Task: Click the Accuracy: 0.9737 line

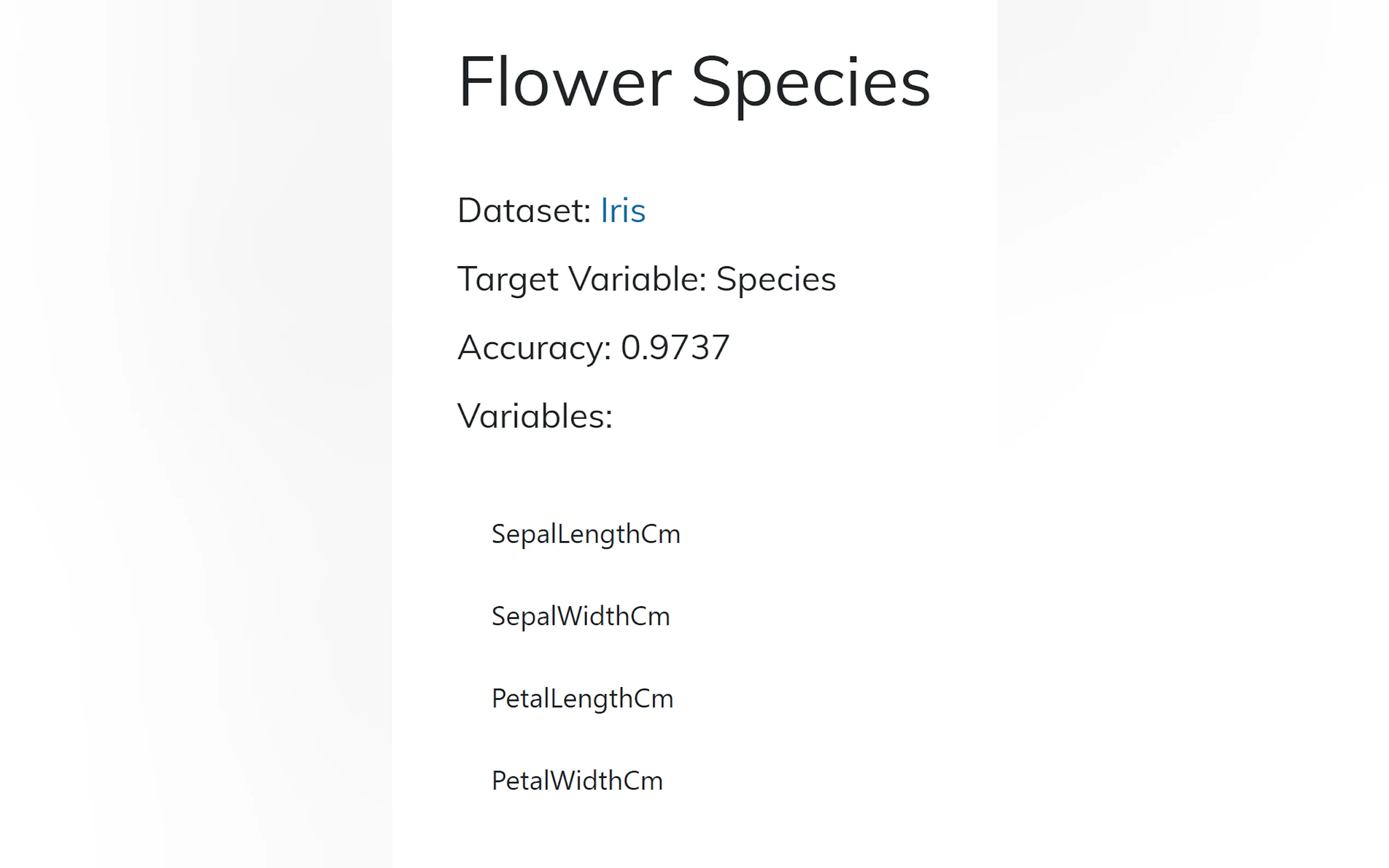Action: (x=593, y=348)
